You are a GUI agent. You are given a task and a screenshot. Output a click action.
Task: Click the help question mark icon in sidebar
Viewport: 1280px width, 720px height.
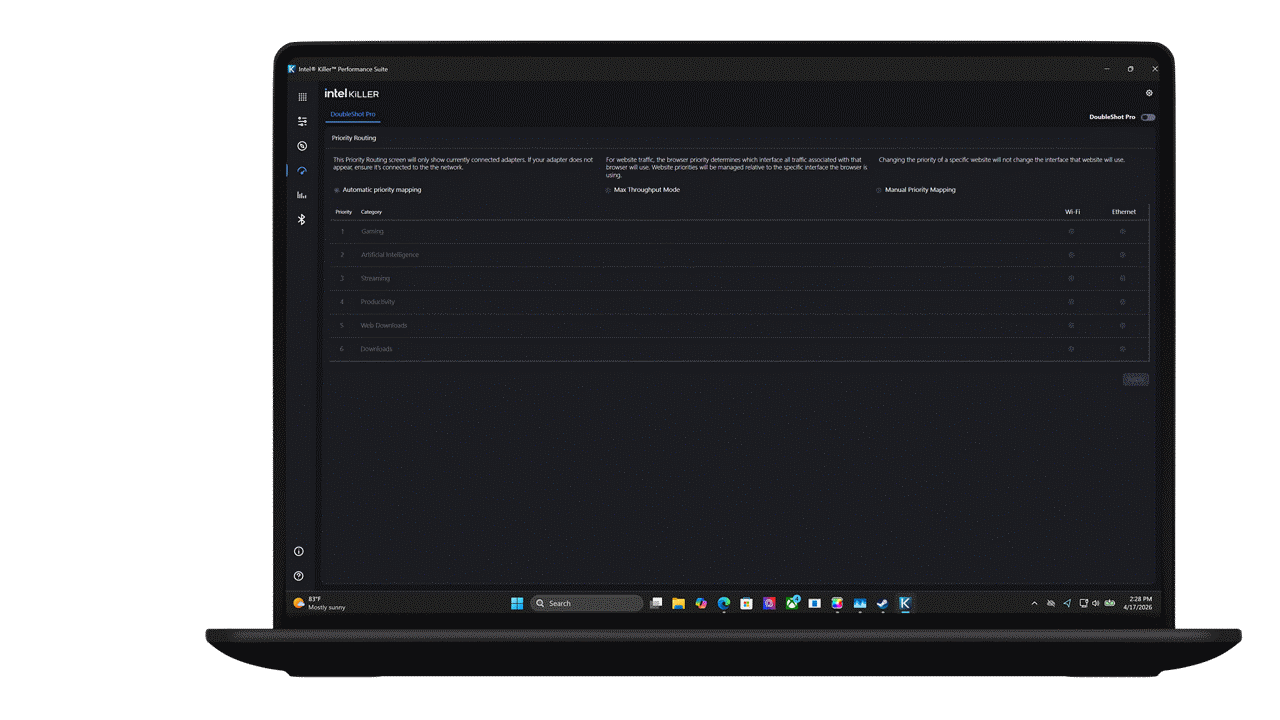[299, 576]
